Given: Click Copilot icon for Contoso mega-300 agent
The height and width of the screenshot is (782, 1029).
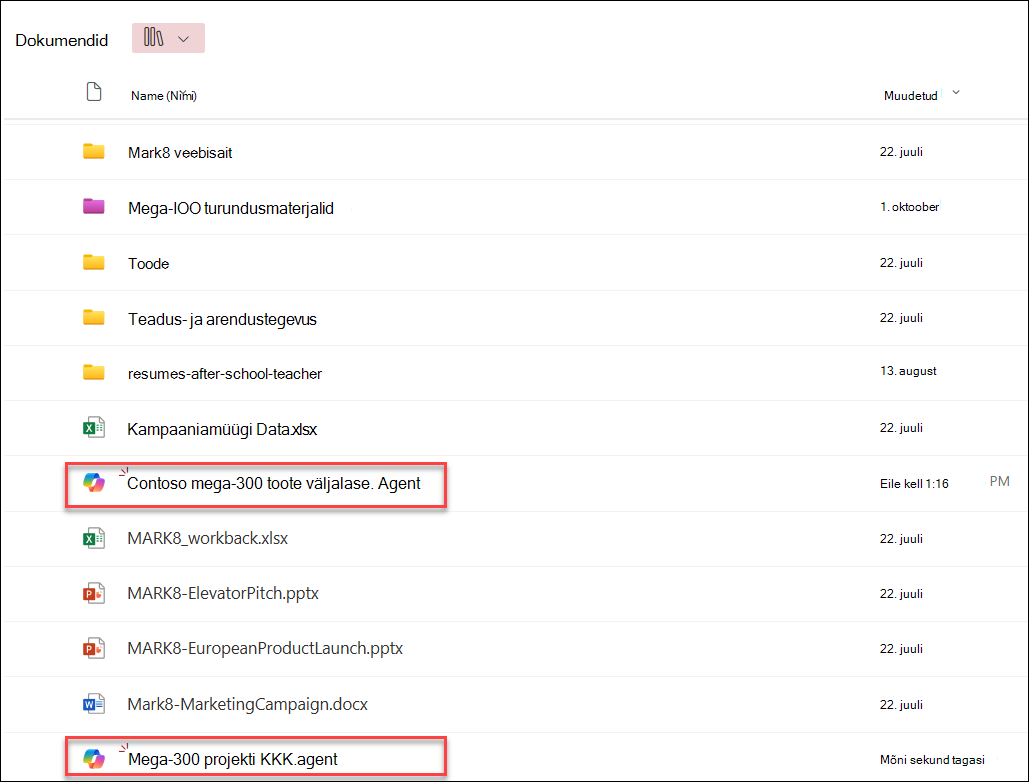Looking at the screenshot, I should tap(94, 483).
